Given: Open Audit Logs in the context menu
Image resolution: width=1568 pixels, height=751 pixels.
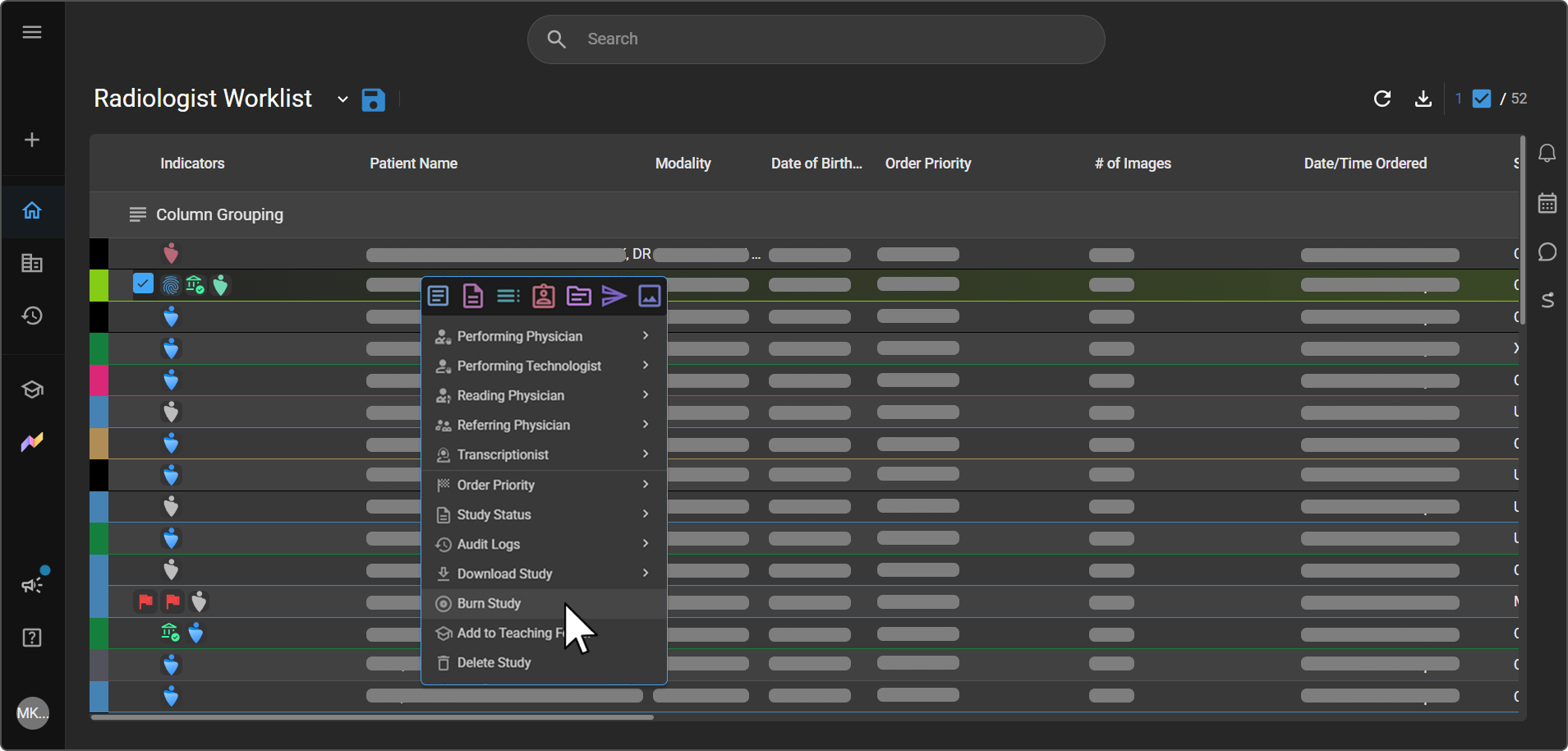Looking at the screenshot, I should pos(543,544).
